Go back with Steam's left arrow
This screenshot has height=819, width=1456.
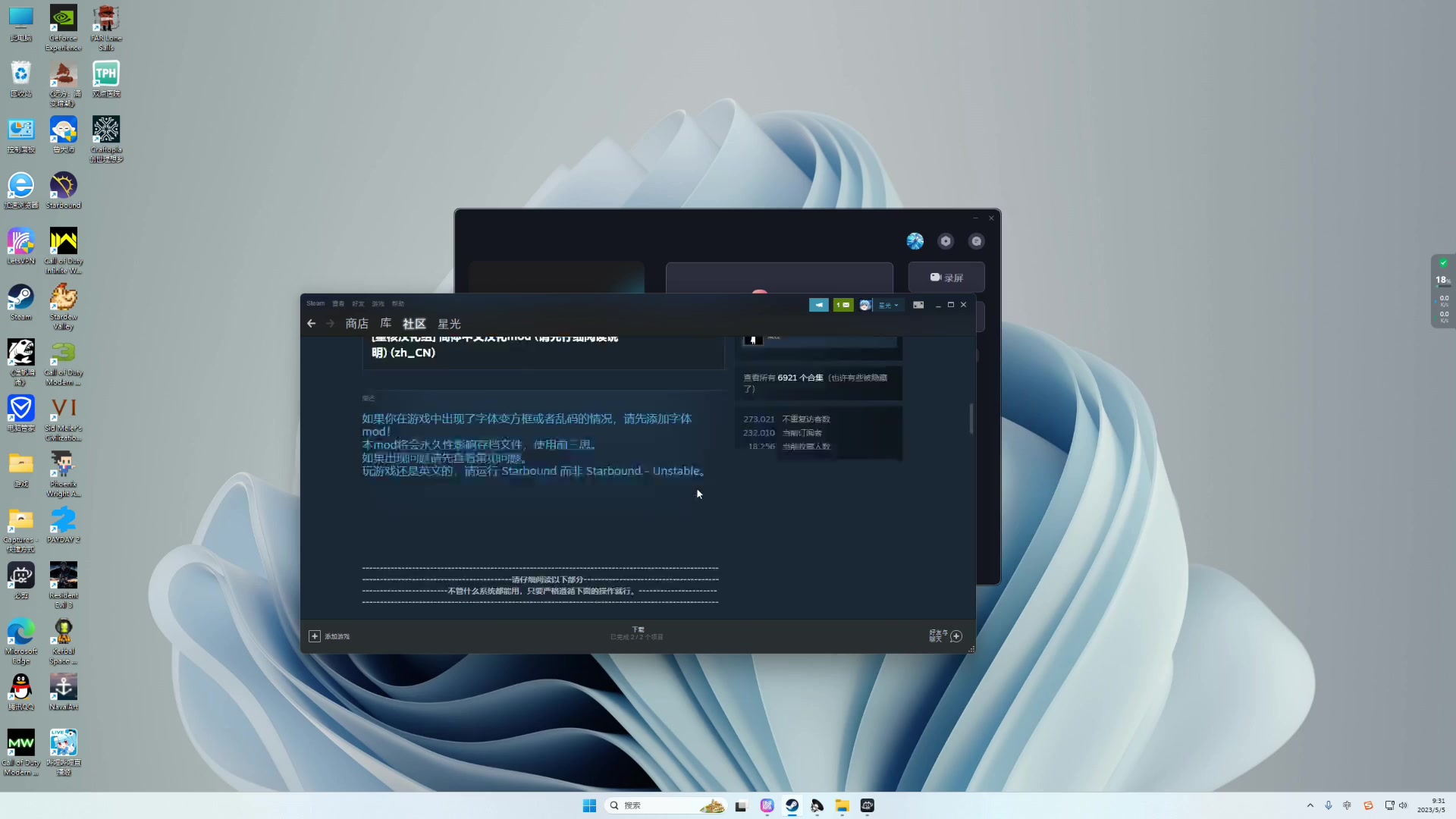pos(311,324)
